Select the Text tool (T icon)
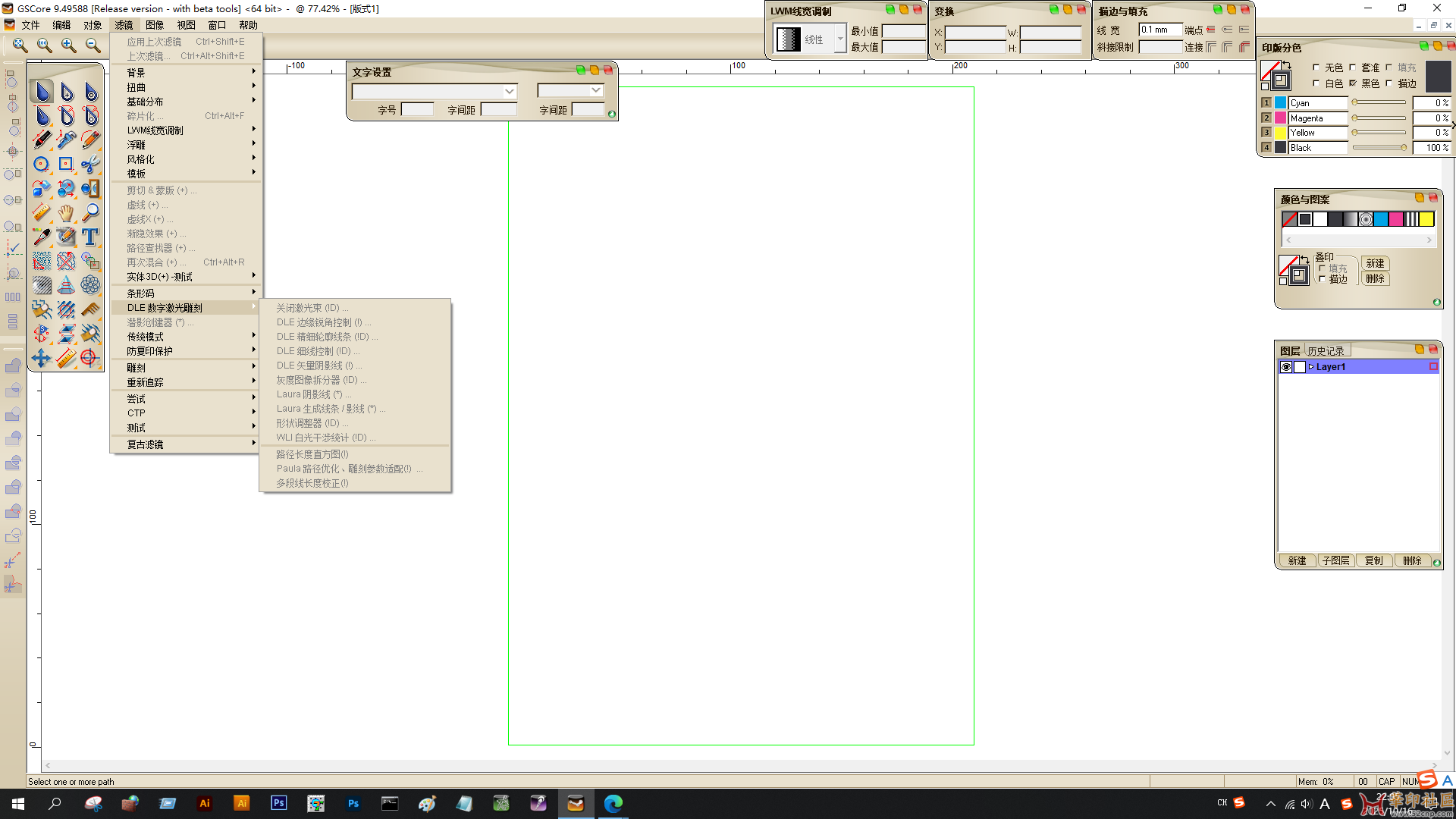Screen dimensions: 1456x819 coord(90,237)
